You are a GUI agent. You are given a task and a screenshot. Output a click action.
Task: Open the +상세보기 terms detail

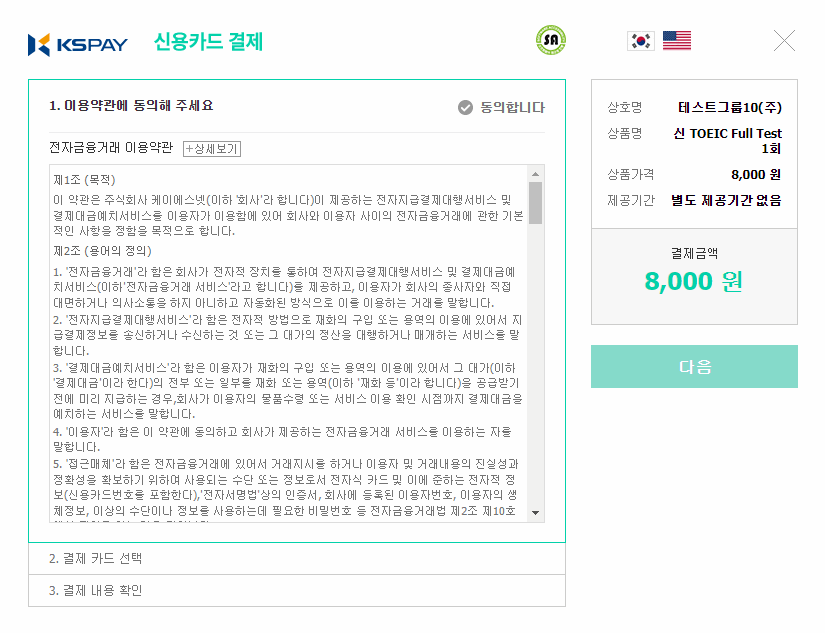click(x=212, y=149)
